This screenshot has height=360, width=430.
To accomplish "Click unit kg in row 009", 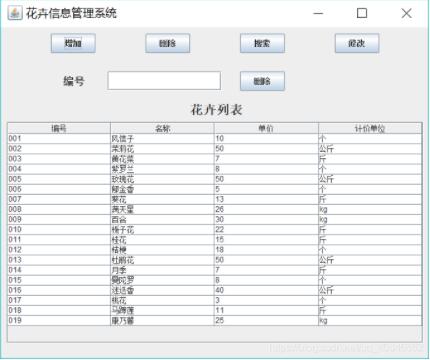I will pos(370,219).
